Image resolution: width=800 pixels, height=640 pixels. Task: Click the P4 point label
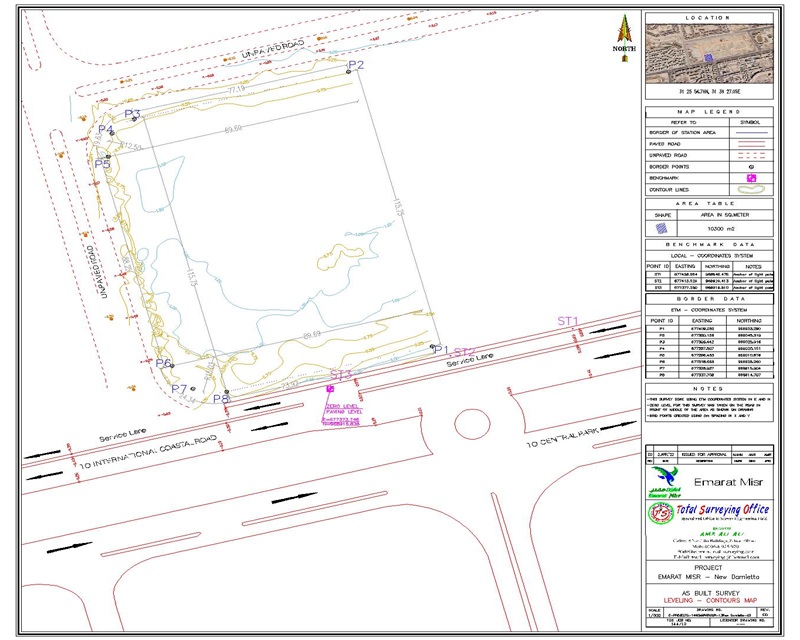pyautogui.click(x=106, y=129)
